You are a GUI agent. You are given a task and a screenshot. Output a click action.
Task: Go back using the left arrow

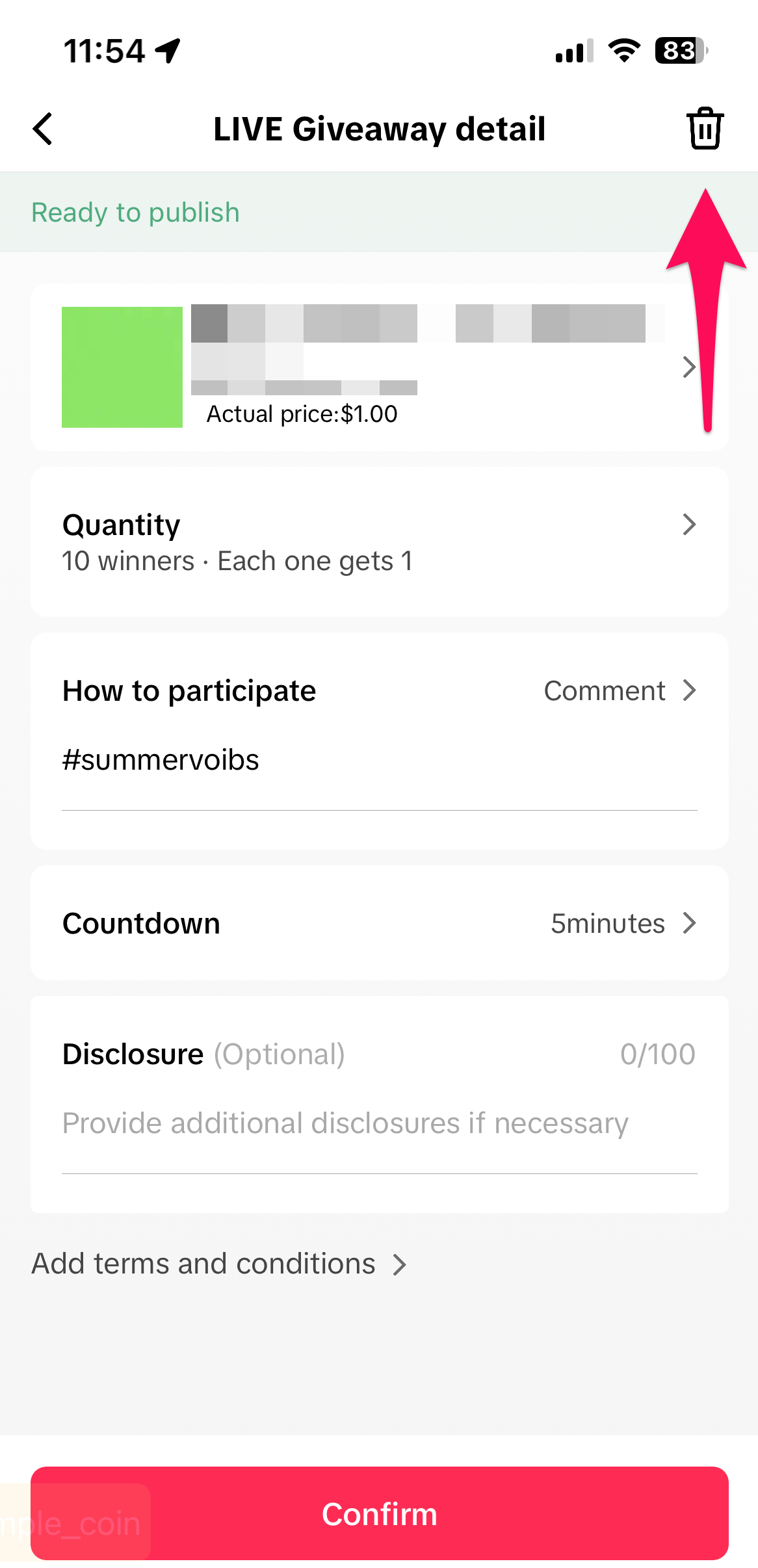tap(43, 128)
